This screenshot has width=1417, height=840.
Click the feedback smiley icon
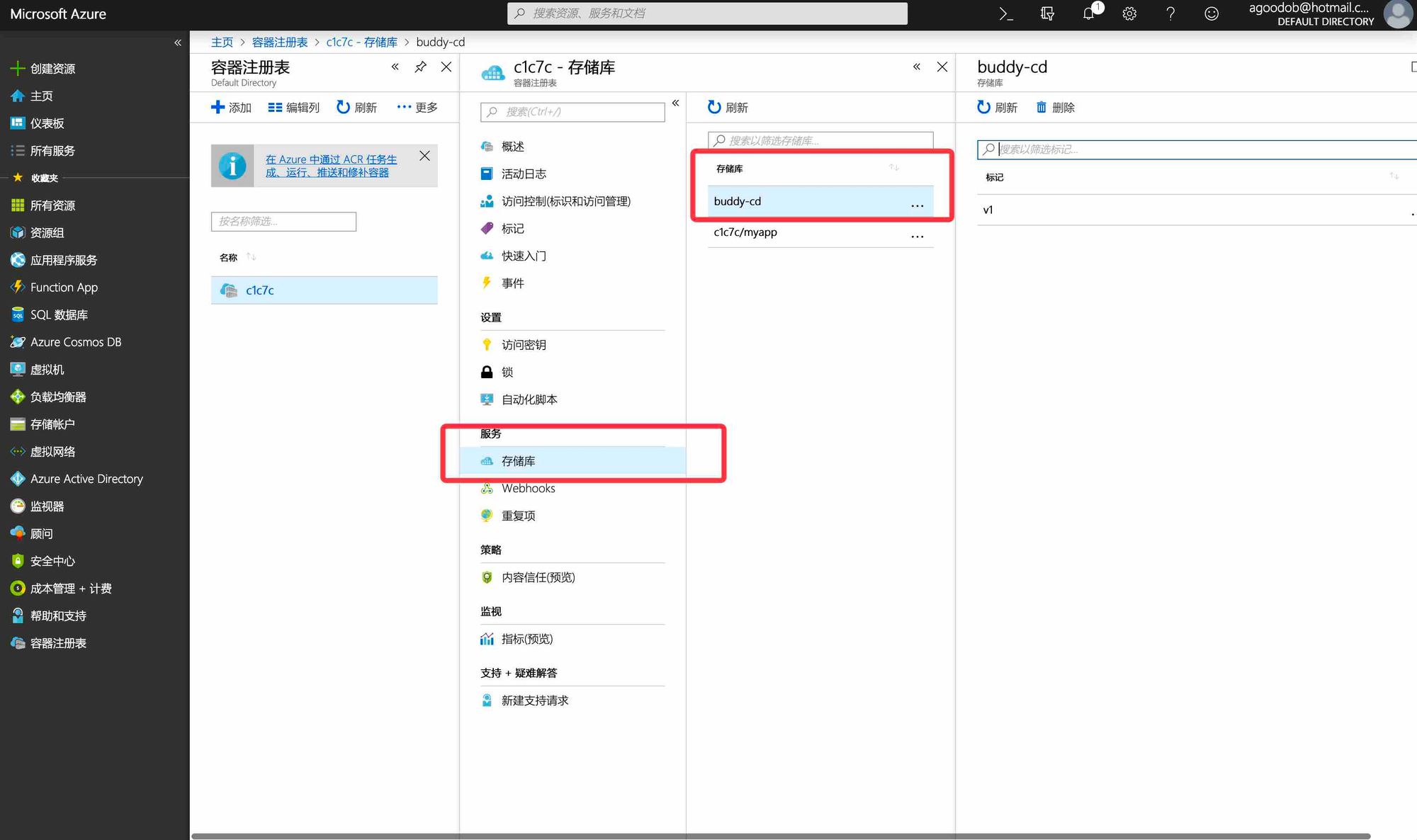(1212, 13)
